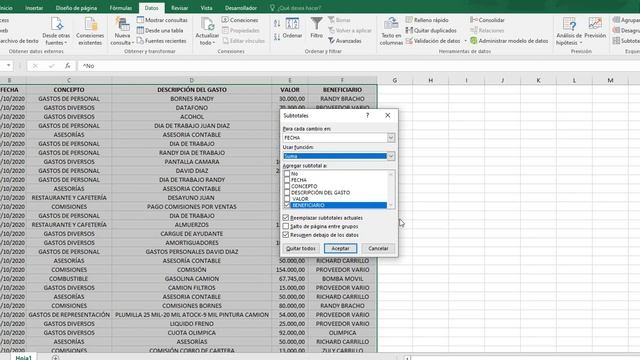
Task: Select column G header
Action: pos(395,80)
